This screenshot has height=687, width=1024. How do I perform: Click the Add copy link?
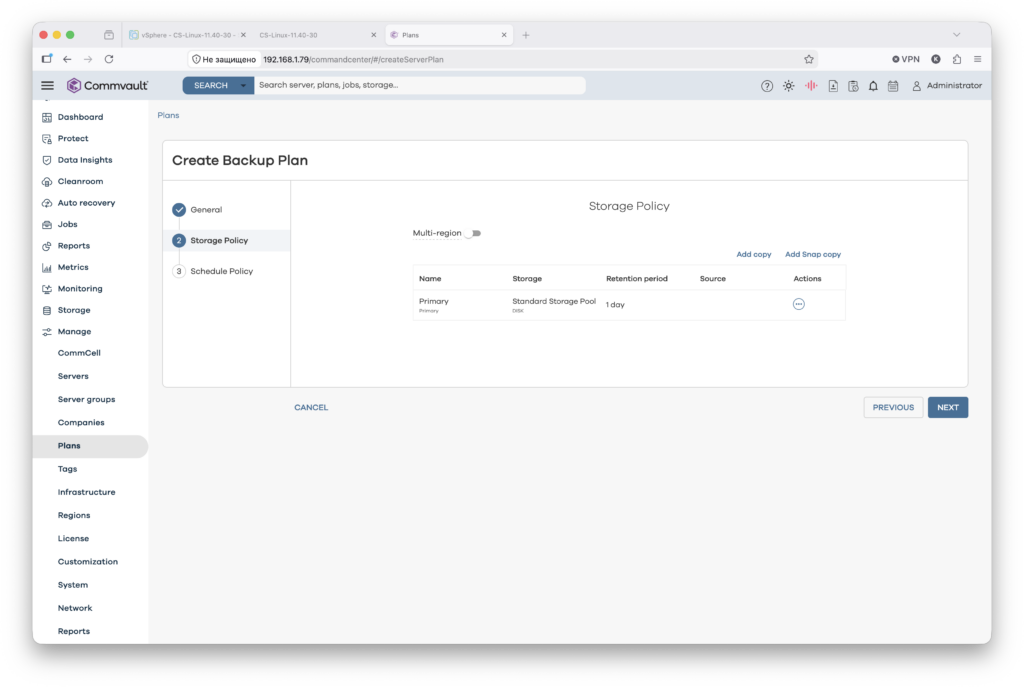[x=754, y=255]
